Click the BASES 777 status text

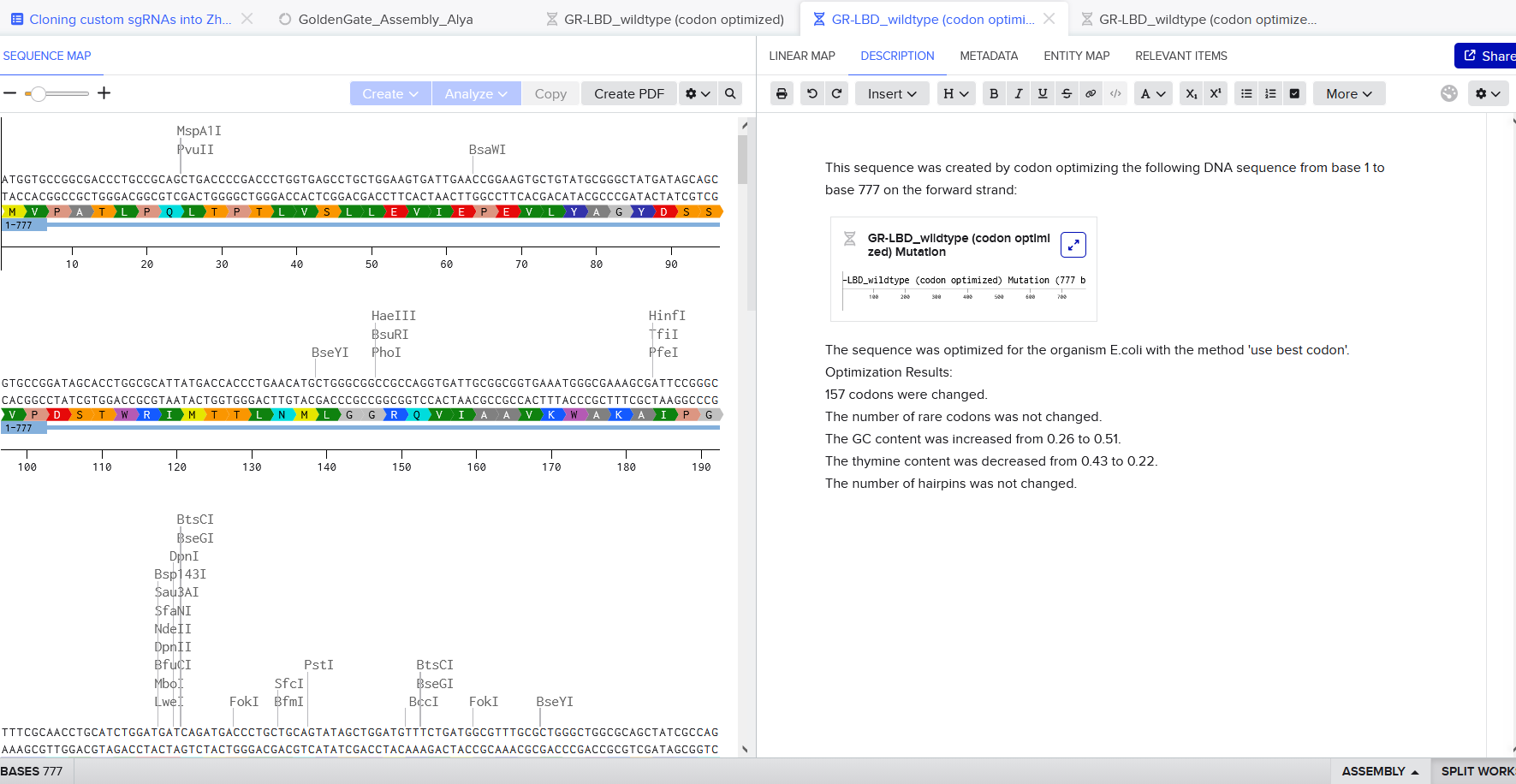32,771
